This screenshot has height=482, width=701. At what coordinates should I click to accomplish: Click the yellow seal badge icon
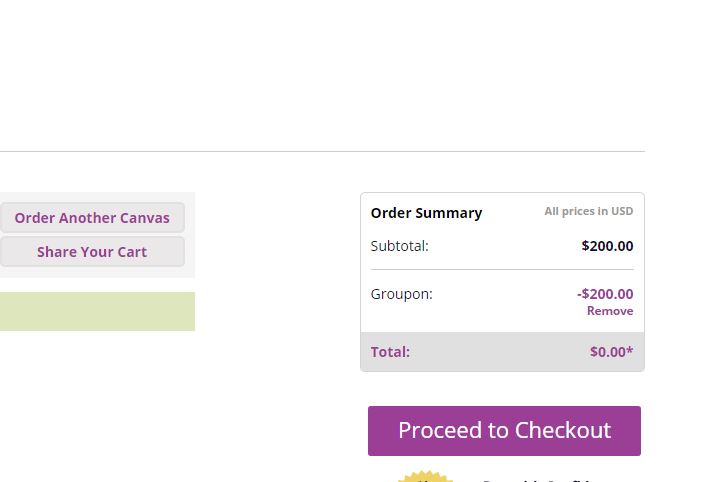coord(426,477)
